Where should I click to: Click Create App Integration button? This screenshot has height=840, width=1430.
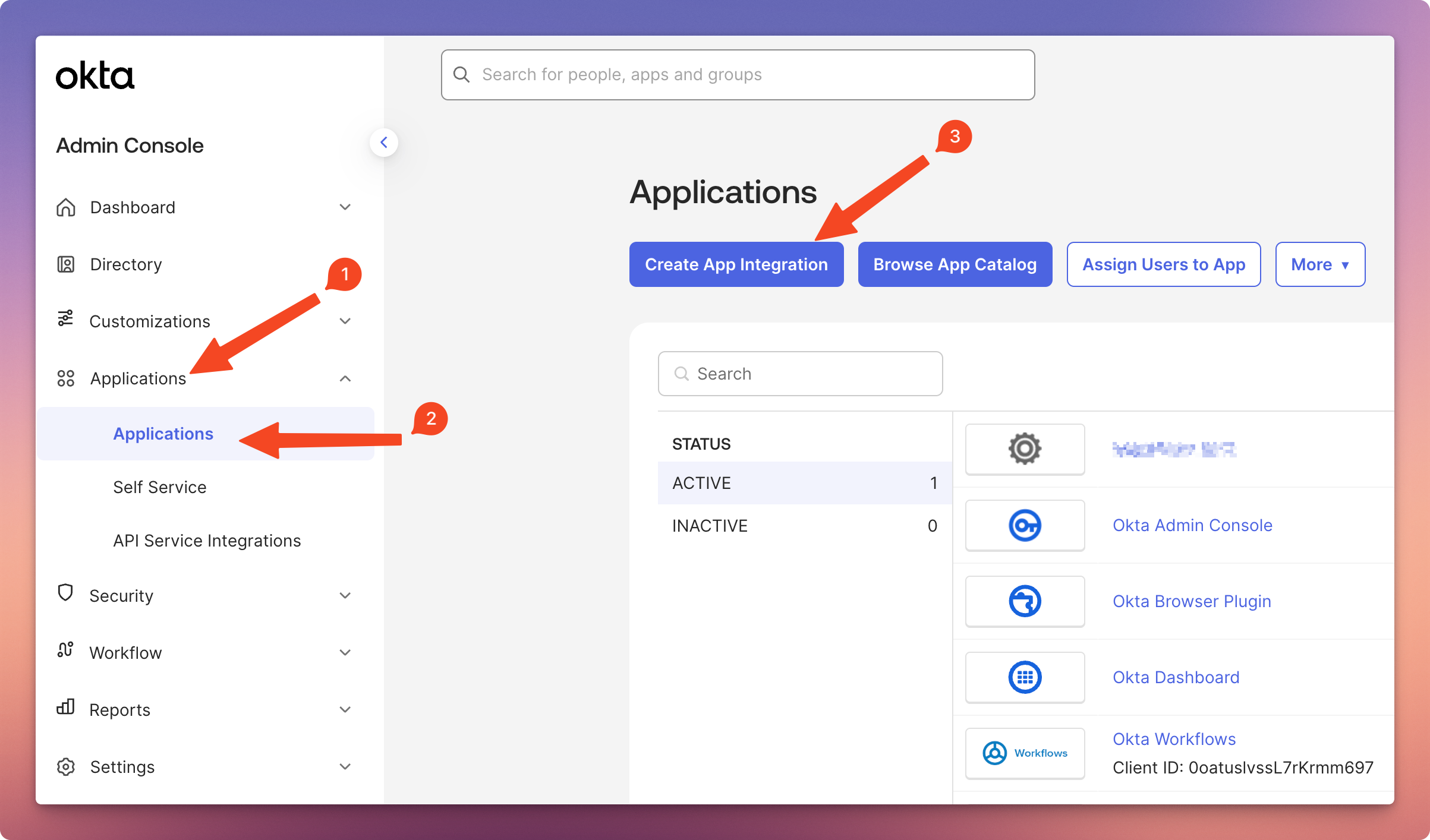click(736, 264)
